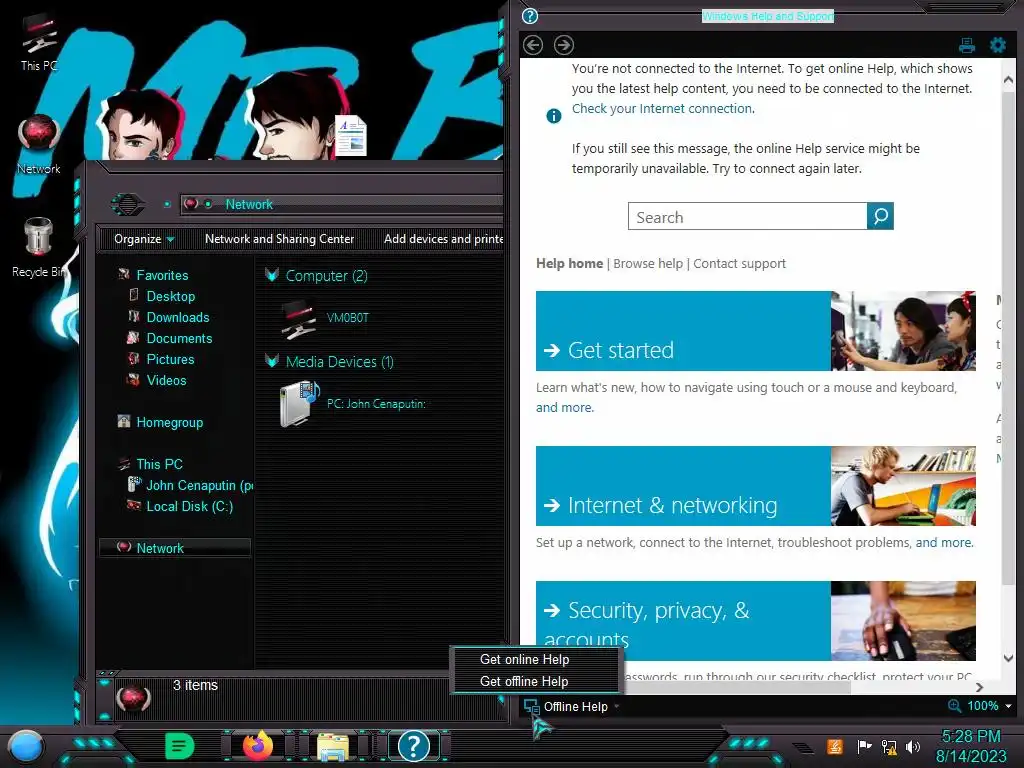
Task: Open Security, privacy, & accounts tile
Action: click(683, 621)
